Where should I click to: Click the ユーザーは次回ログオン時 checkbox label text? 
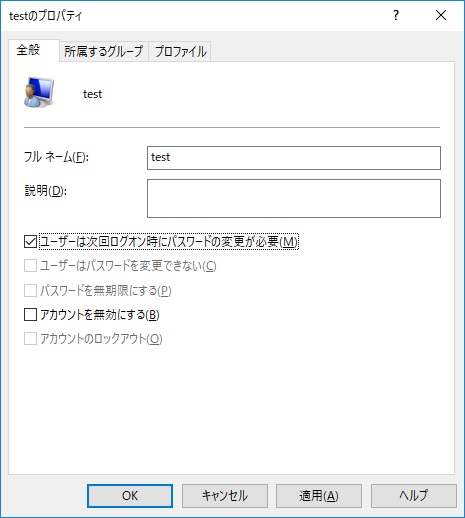[x=169, y=242]
